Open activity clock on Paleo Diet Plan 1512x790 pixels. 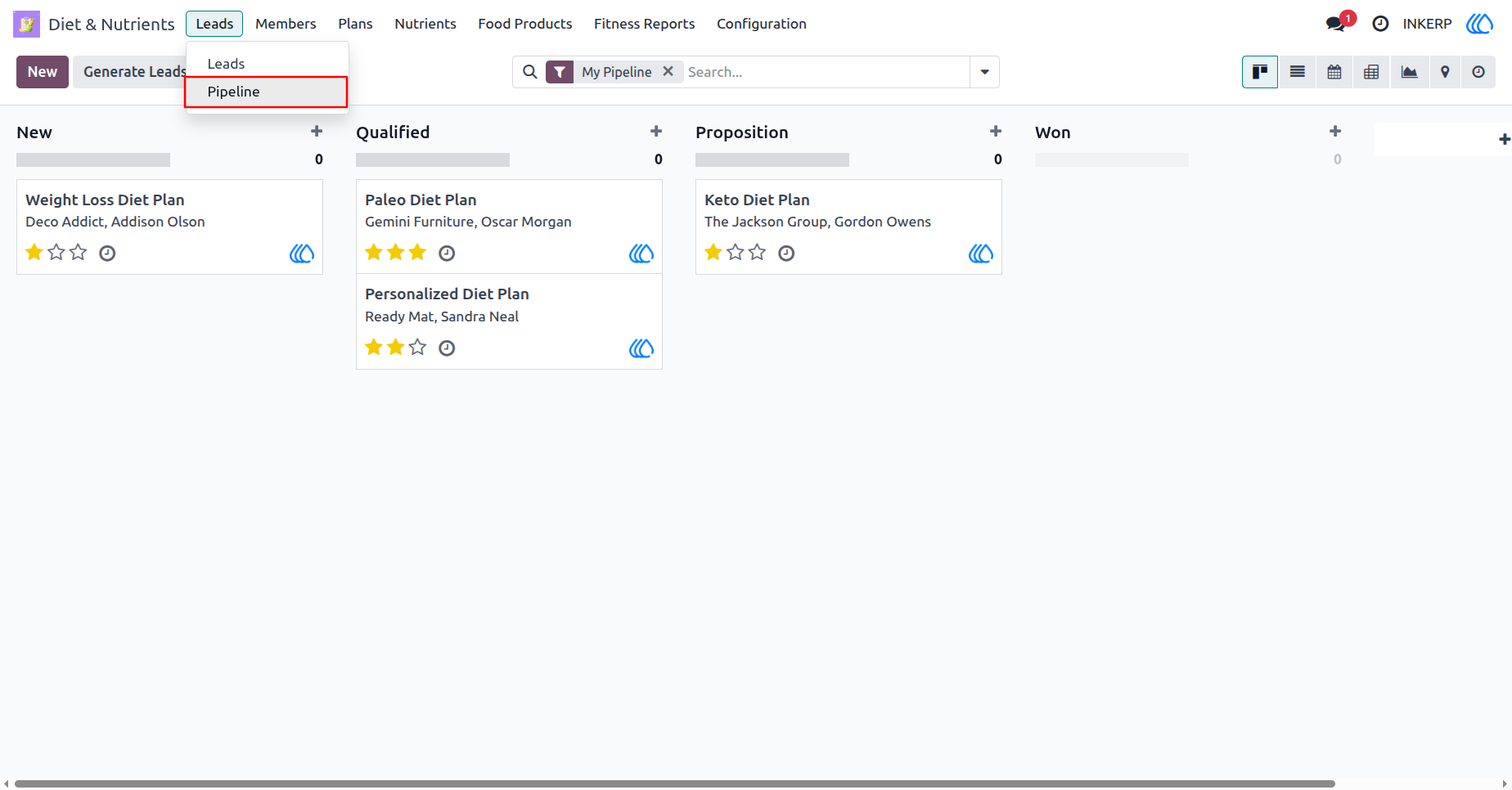447,254
